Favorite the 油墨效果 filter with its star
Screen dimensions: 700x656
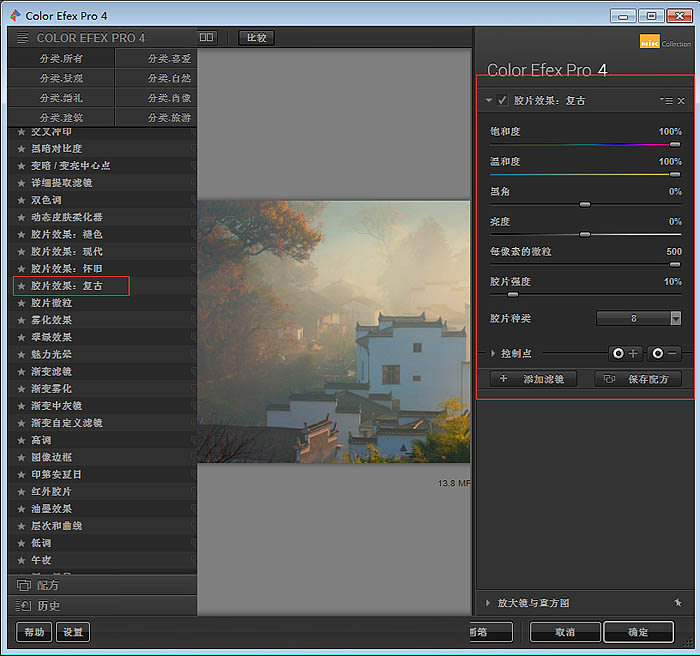click(21, 509)
